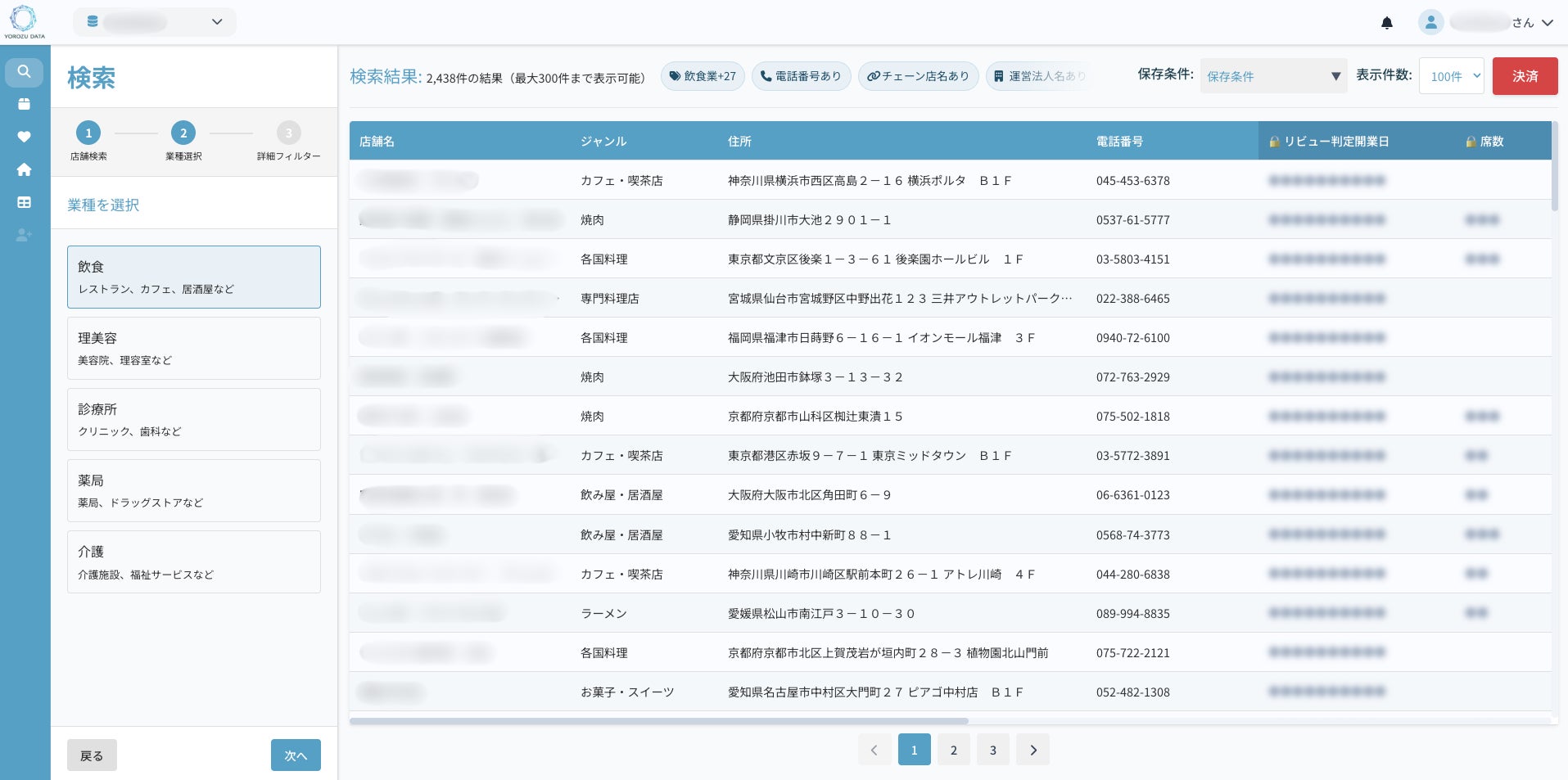Screen dimensions: 1568x780
Task: Click the 次へ button
Action: 296,755
